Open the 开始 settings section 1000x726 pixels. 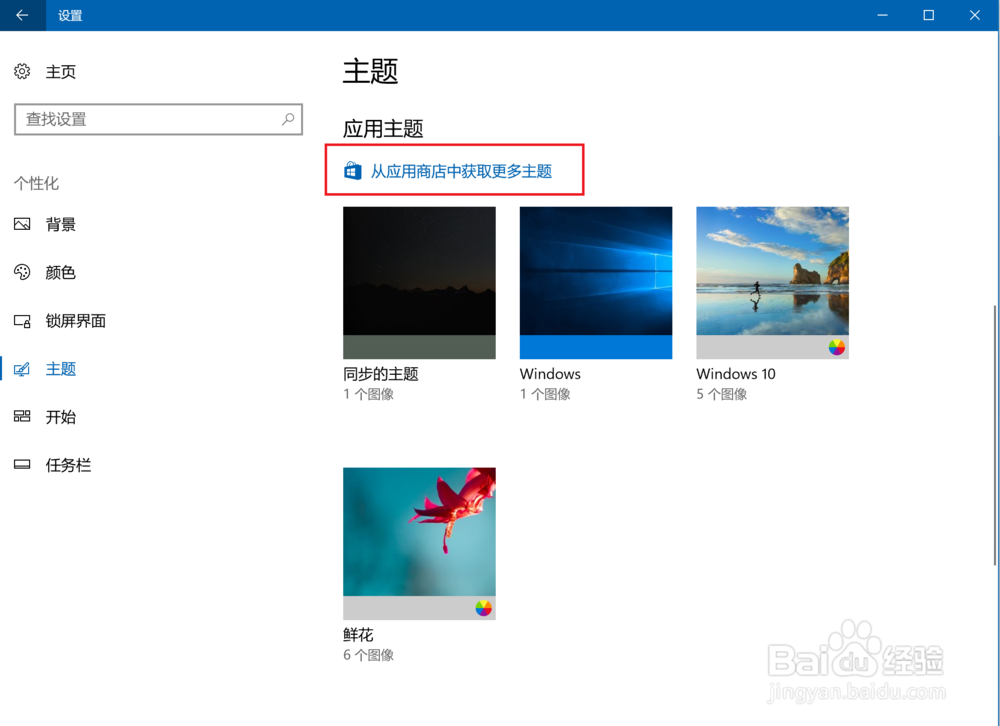61,417
